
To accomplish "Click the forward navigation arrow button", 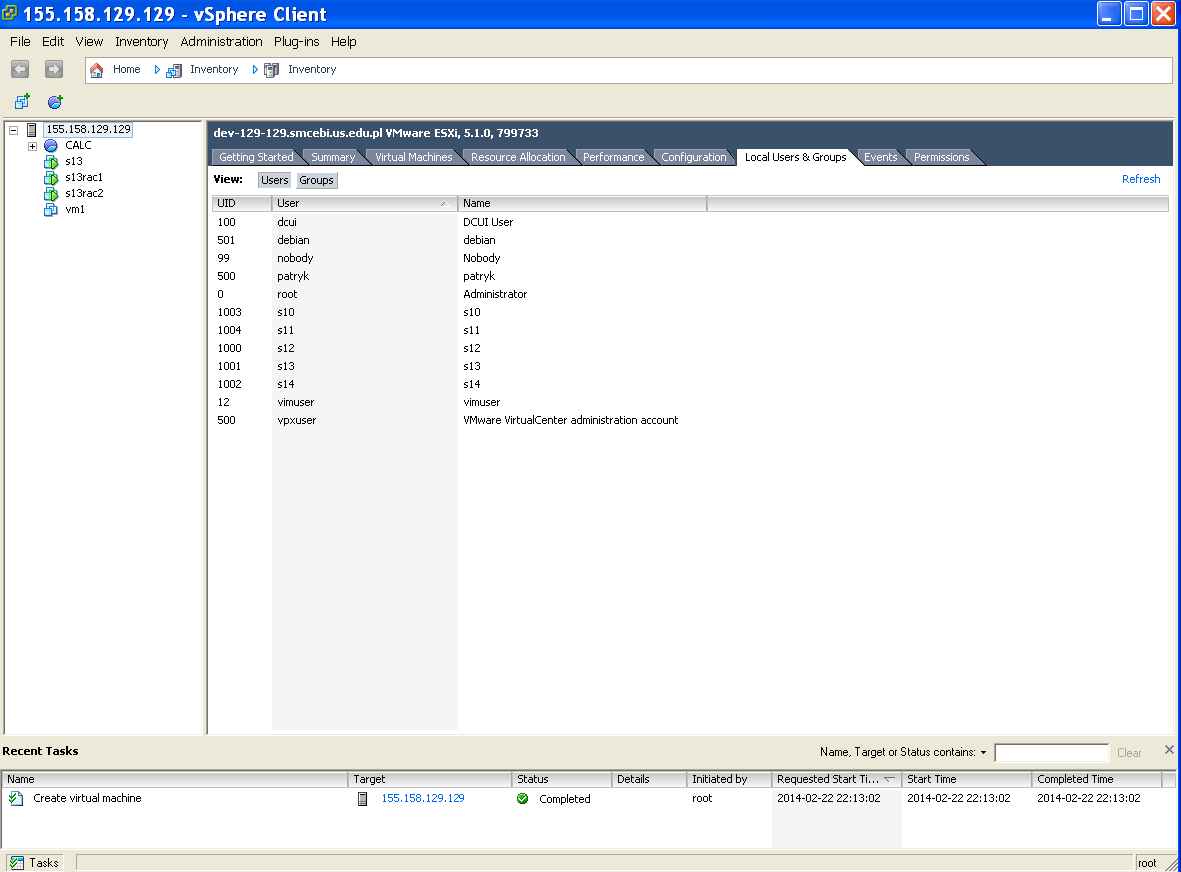I will point(53,69).
